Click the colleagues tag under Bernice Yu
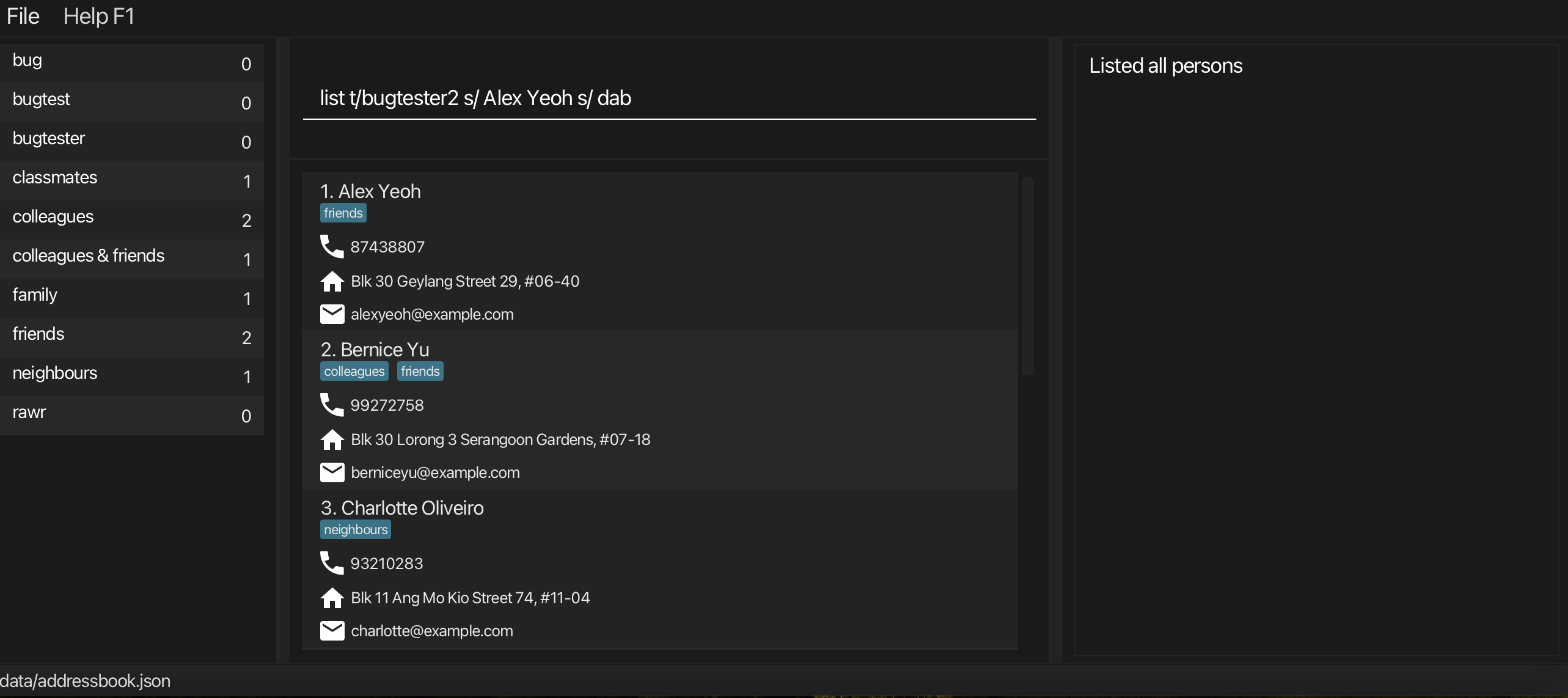The image size is (1568, 698). tap(354, 372)
